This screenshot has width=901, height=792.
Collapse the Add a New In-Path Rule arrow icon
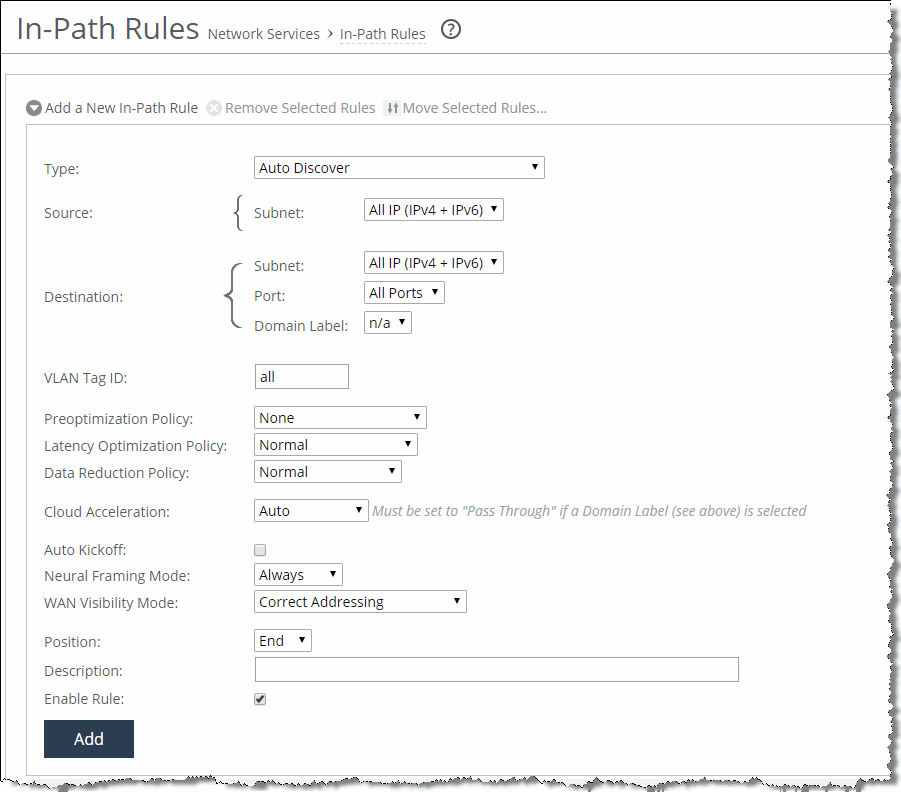[34, 108]
